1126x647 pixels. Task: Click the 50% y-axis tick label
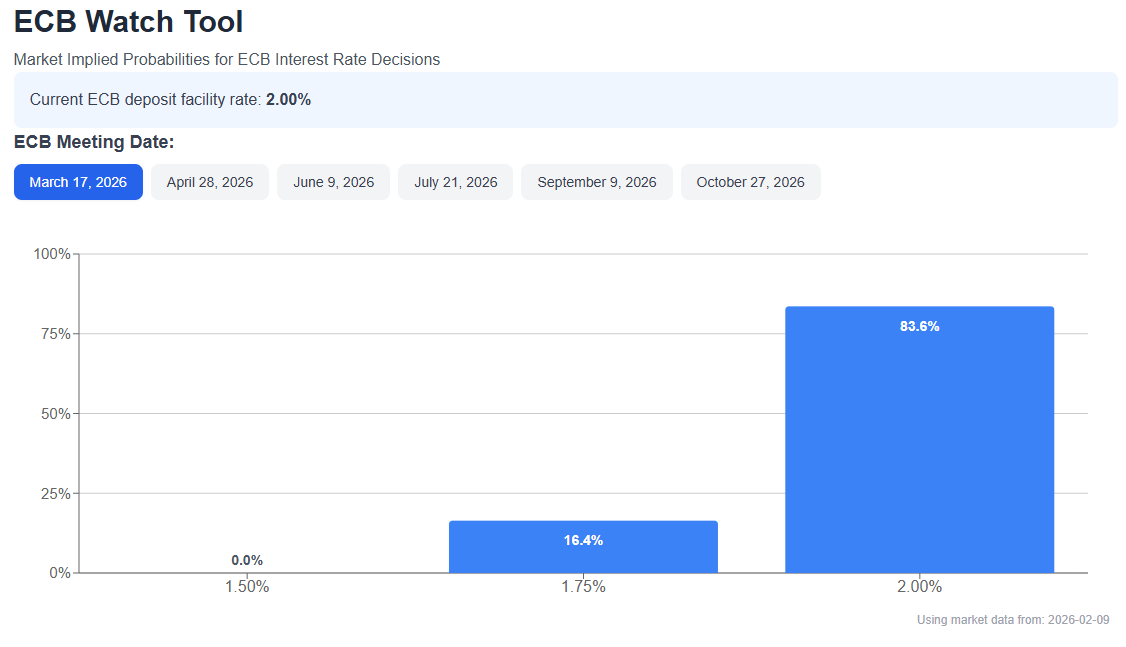pyautogui.click(x=55, y=414)
